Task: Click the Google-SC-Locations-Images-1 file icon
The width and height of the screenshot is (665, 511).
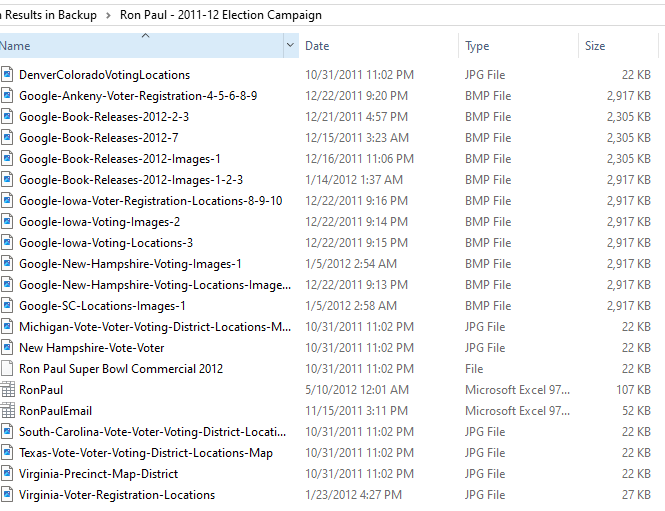Action: (x=6, y=306)
